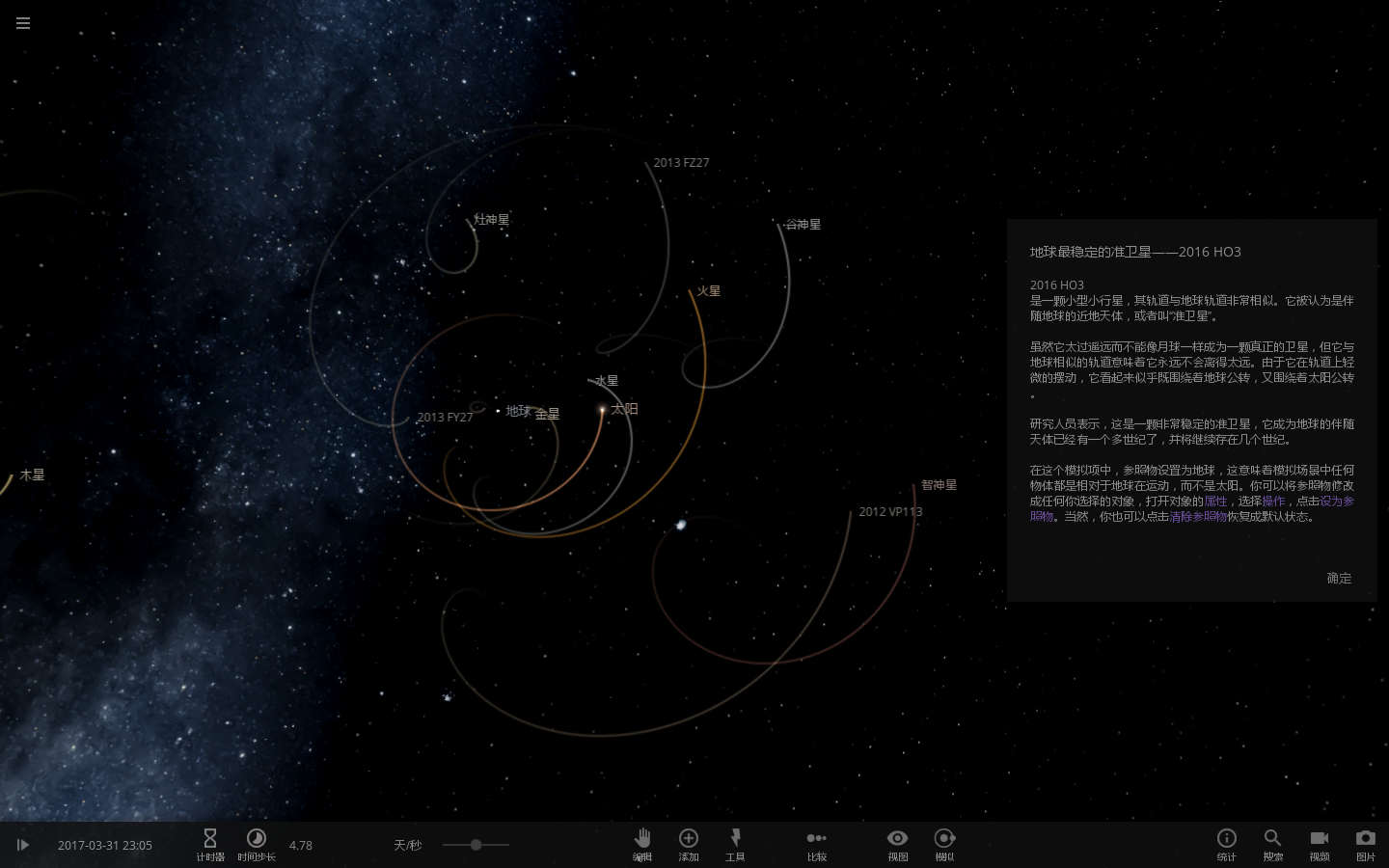
Task: Open the 工具 tools panel
Action: pos(735,844)
